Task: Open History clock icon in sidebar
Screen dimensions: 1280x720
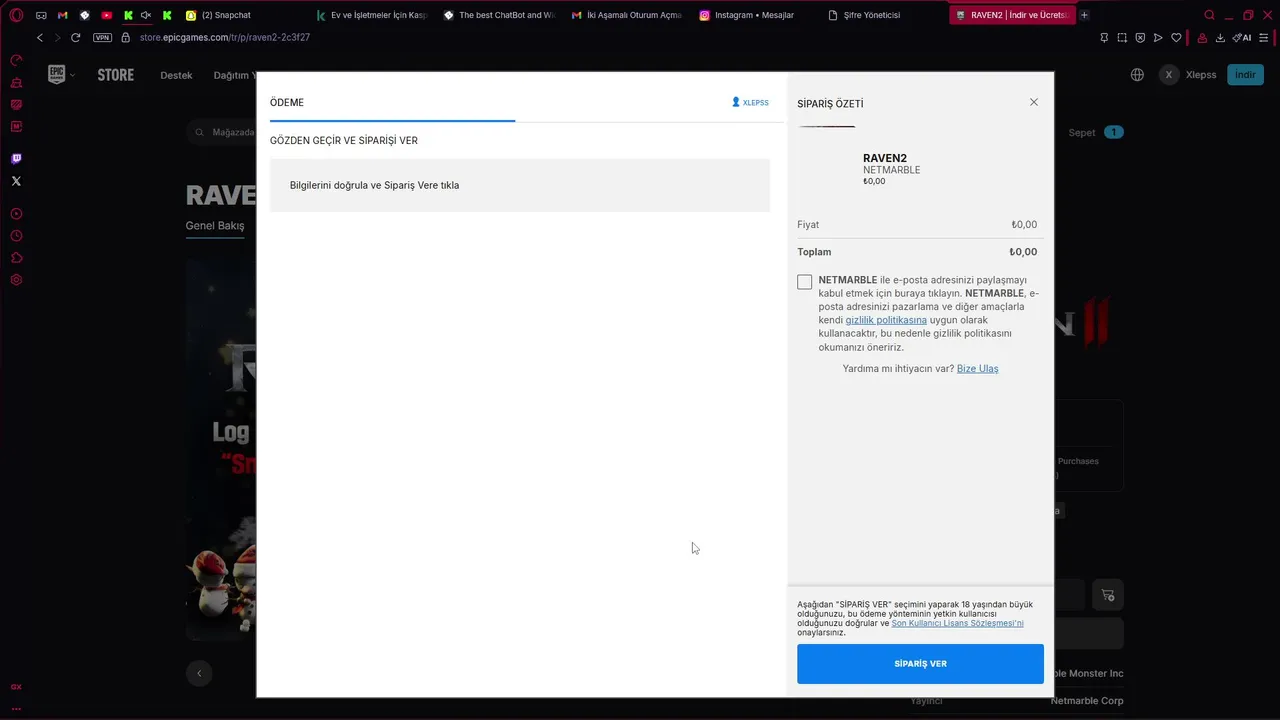Action: coord(16,236)
